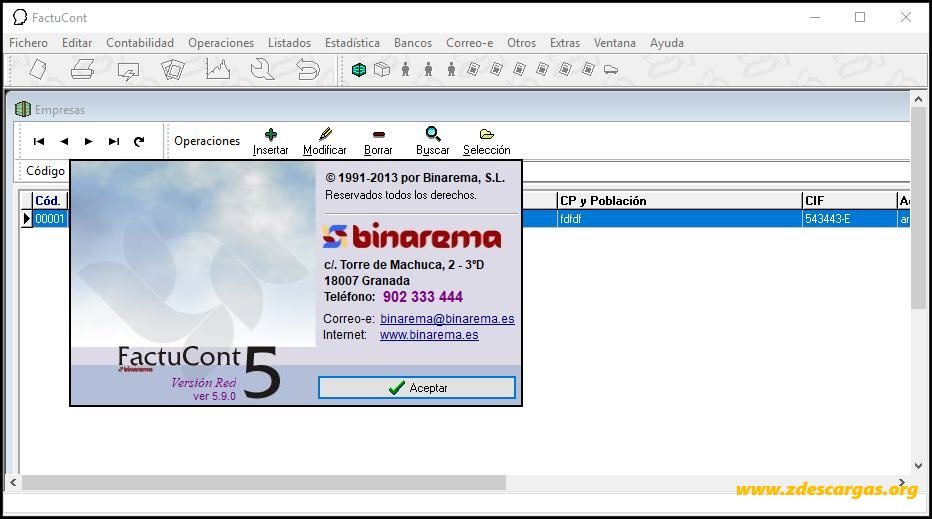Image resolution: width=932 pixels, height=519 pixels.
Task: Click Buscar magnifier button
Action: point(433,142)
